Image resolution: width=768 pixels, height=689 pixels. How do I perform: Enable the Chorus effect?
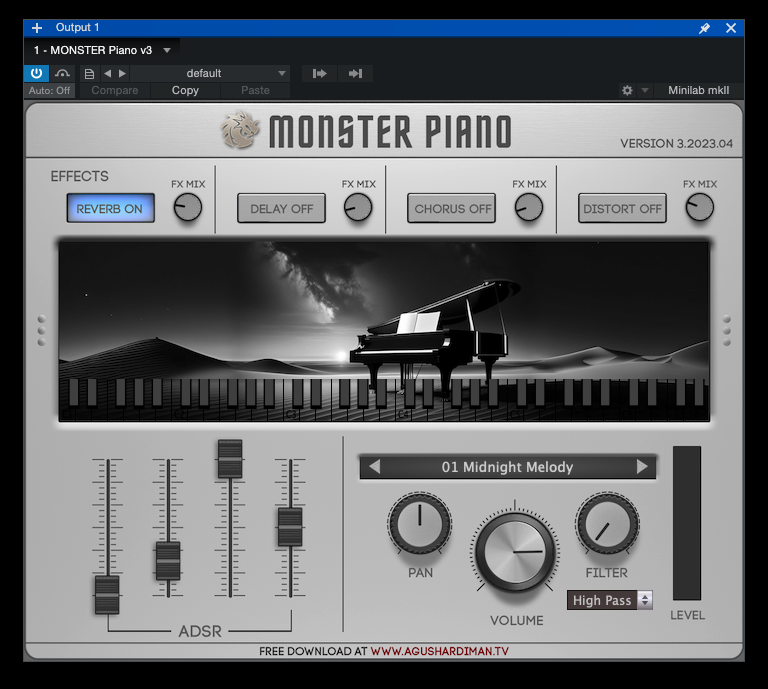(x=451, y=208)
